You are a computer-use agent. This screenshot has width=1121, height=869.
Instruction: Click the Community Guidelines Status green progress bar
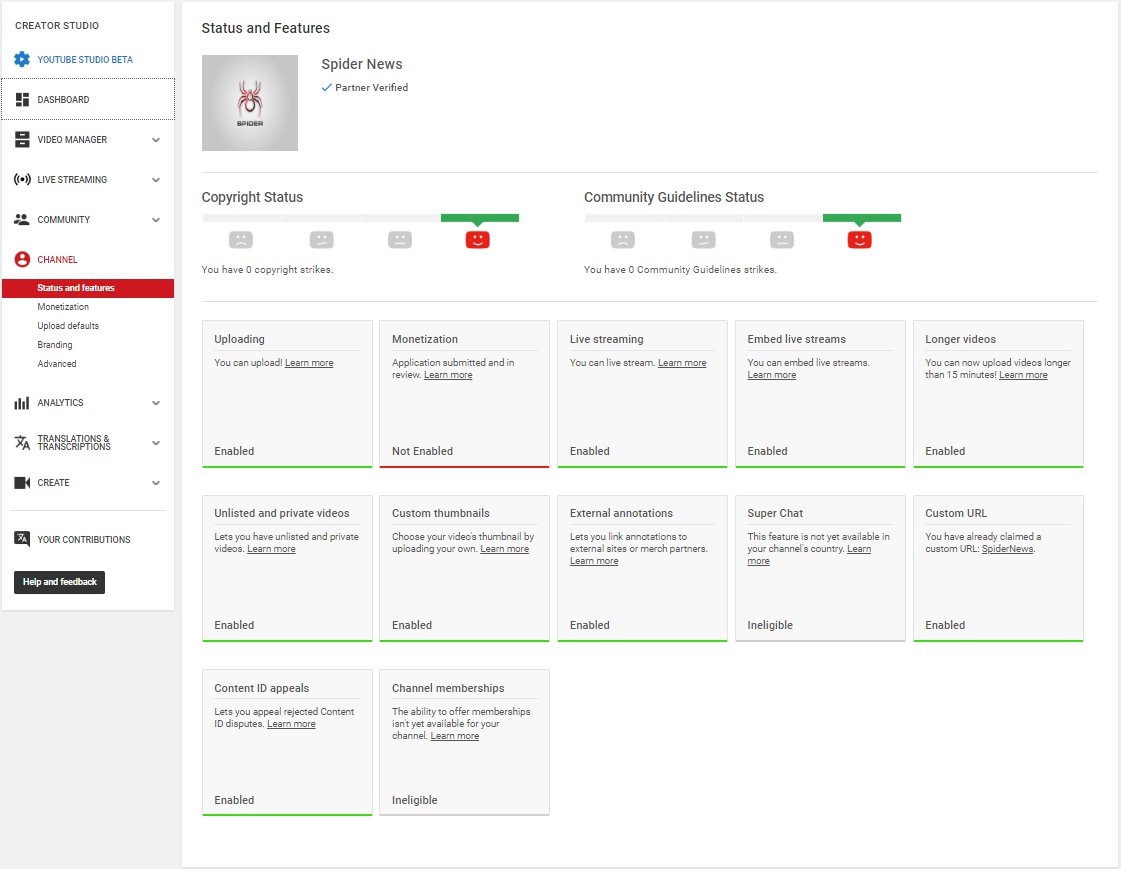click(861, 218)
